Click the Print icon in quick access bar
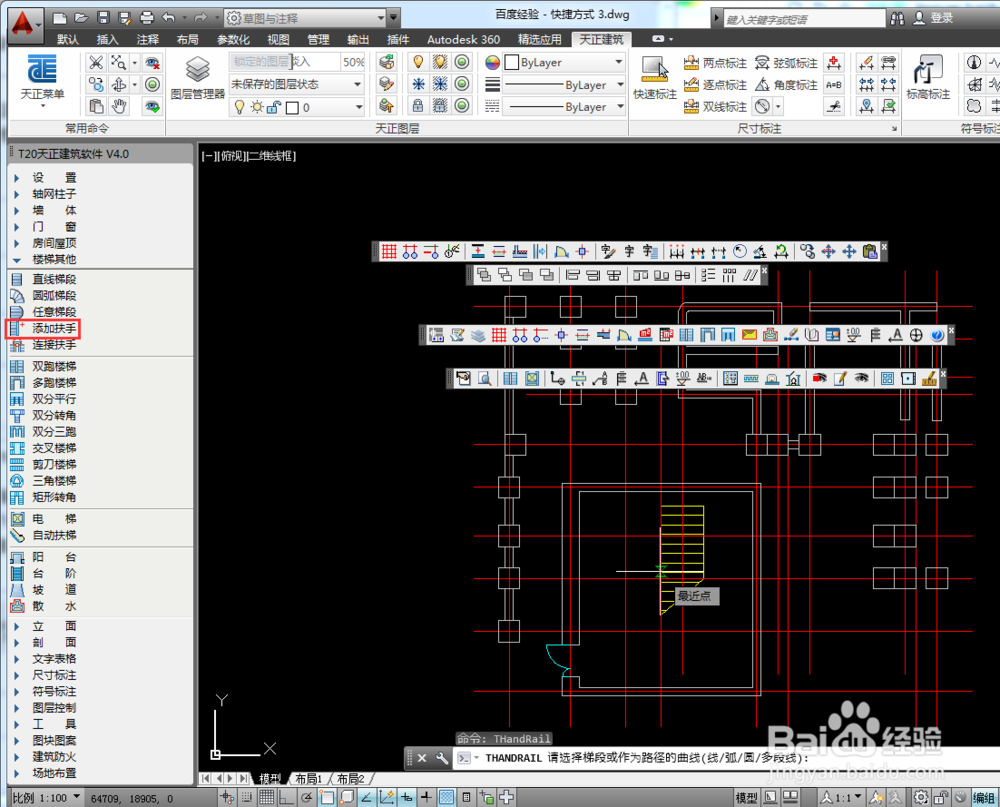The width and height of the screenshot is (1000, 807). pyautogui.click(x=147, y=18)
